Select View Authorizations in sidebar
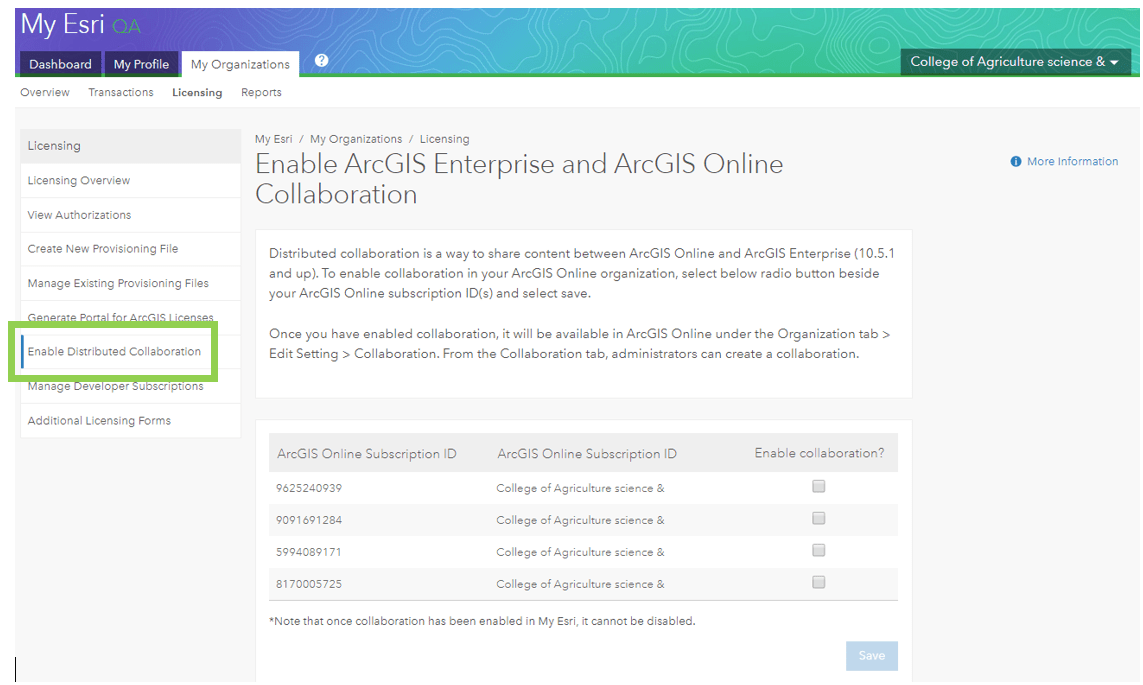Image resolution: width=1143 pixels, height=685 pixels. tap(130, 215)
